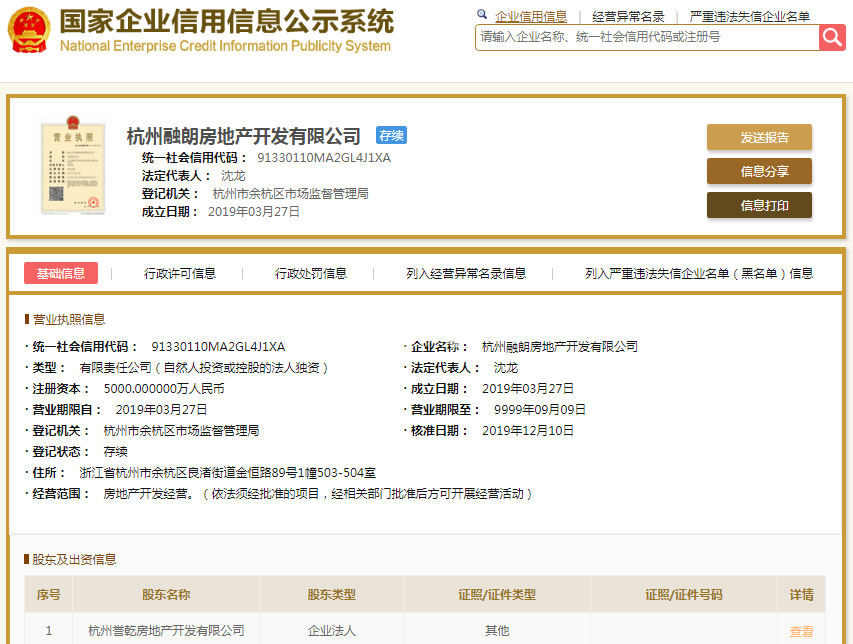
Task: Click the approval date 2019年12月10日
Action: pos(528,431)
